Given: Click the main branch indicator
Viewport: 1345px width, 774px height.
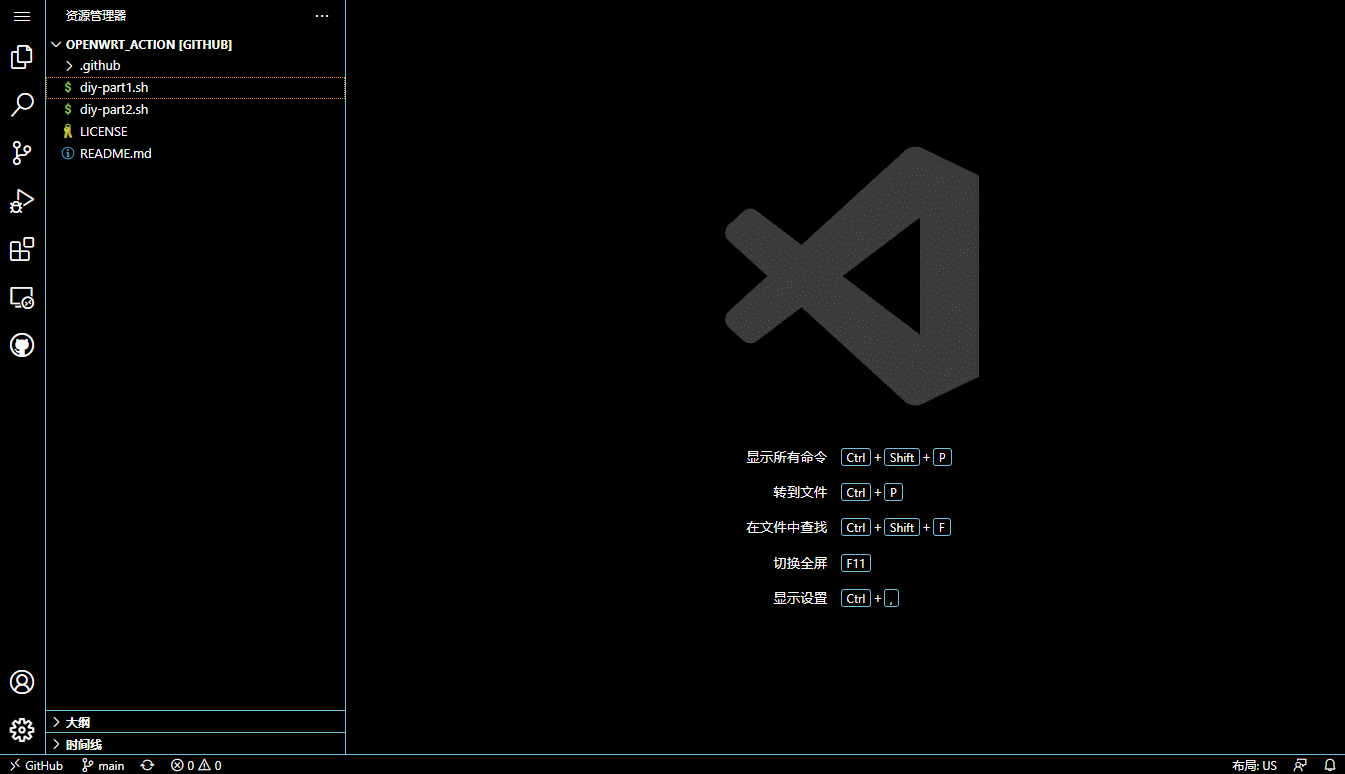Looking at the screenshot, I should pos(103,765).
